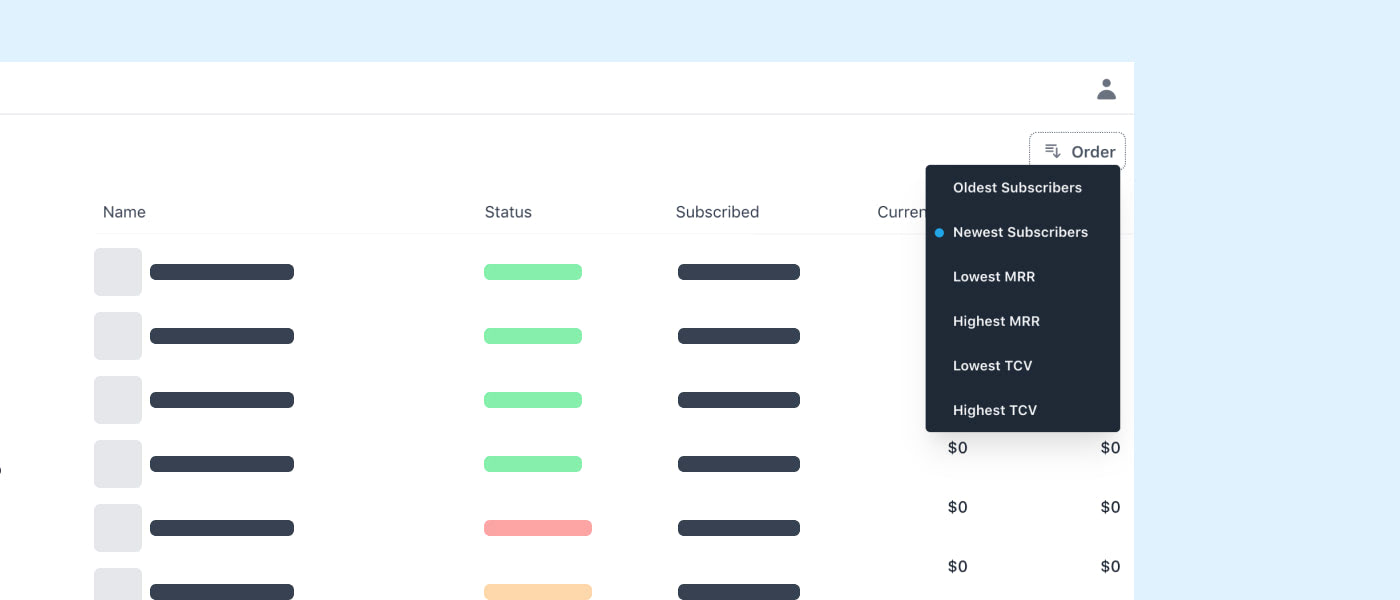Open the user profile icon

click(1106, 89)
